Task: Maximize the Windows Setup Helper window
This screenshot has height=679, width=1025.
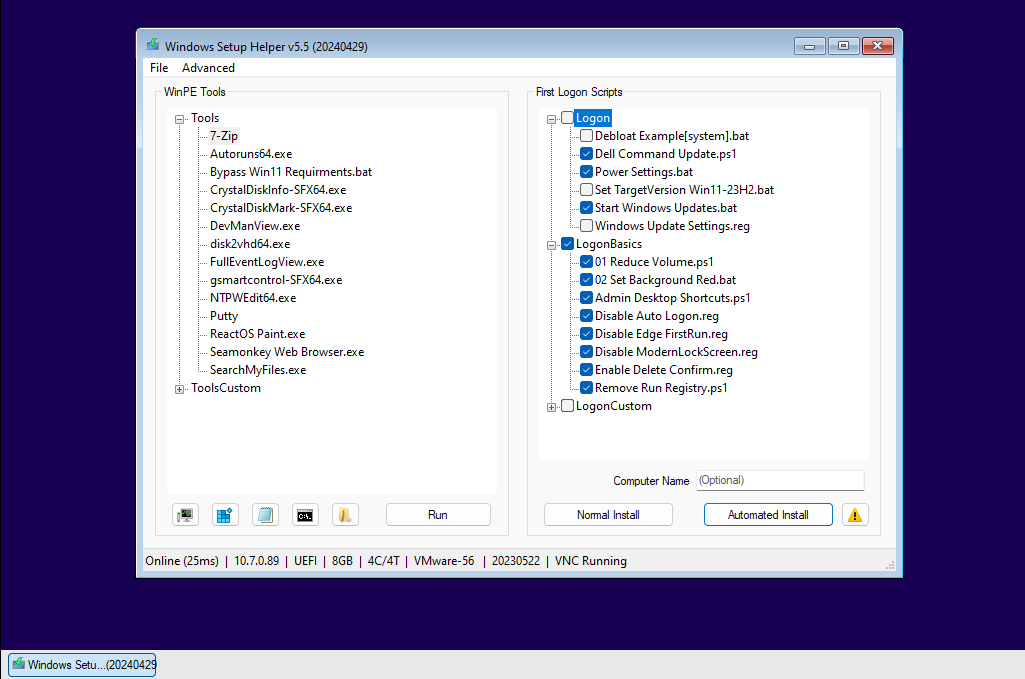Action: point(843,46)
